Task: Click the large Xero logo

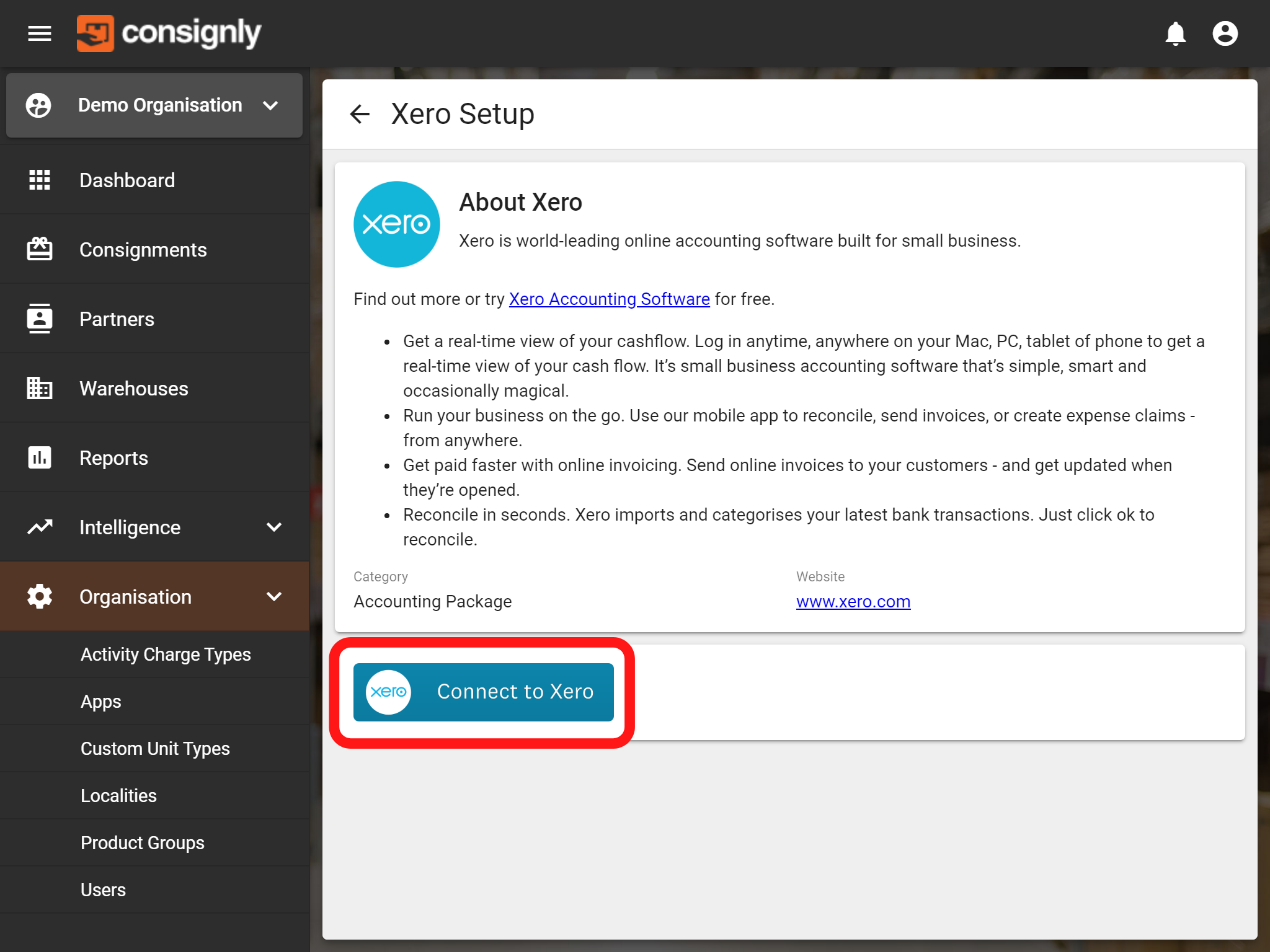Action: click(397, 224)
